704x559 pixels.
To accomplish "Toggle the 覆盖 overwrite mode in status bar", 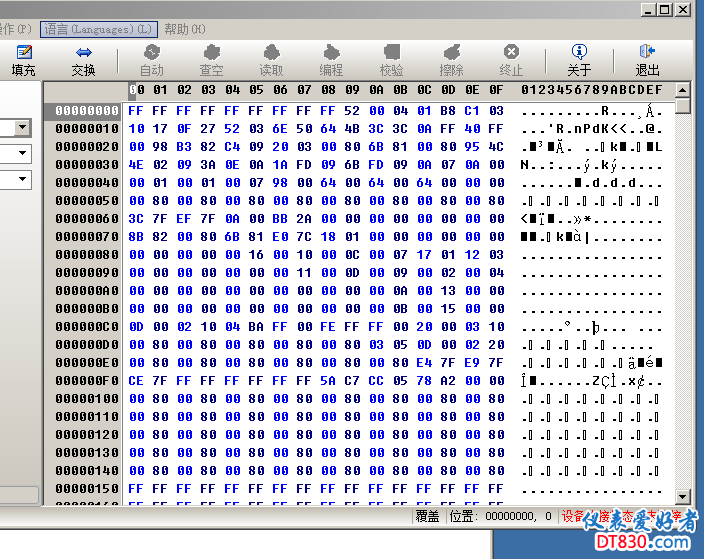I will pos(428,517).
